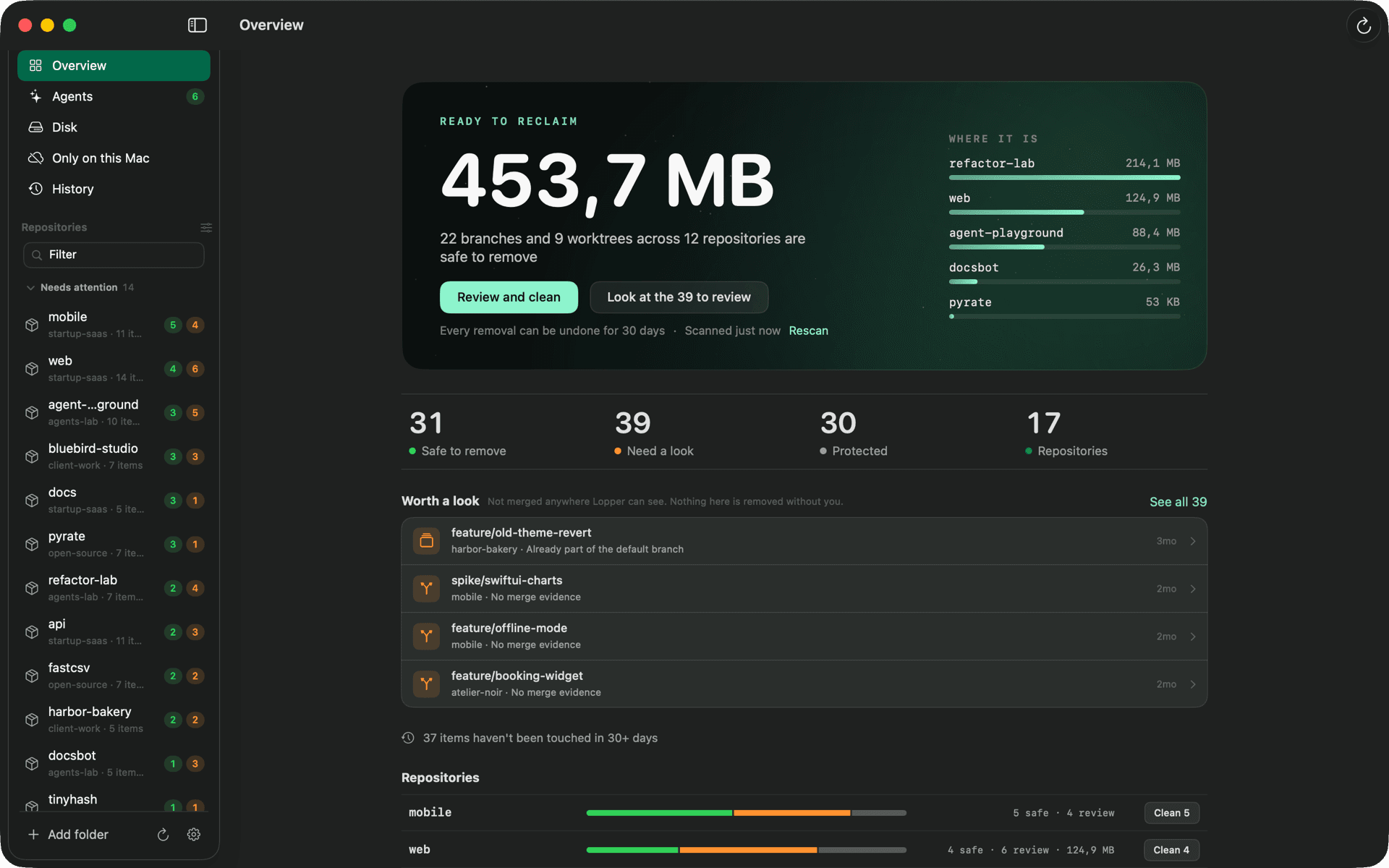This screenshot has height=868, width=1389.
Task: Click the cube icon next to bluebird-studio
Action: [32, 456]
